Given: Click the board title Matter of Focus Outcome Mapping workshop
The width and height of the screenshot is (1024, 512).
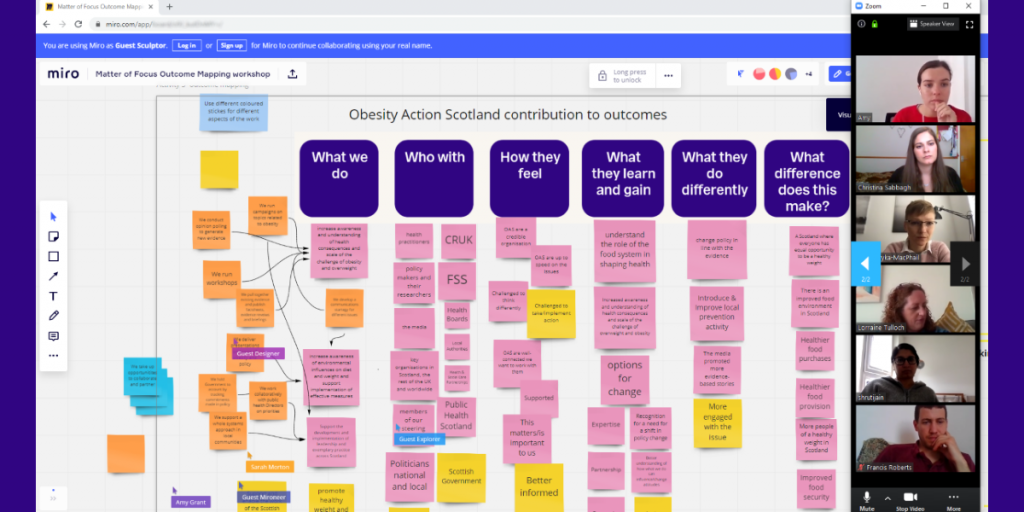Looking at the screenshot, I should [183, 74].
